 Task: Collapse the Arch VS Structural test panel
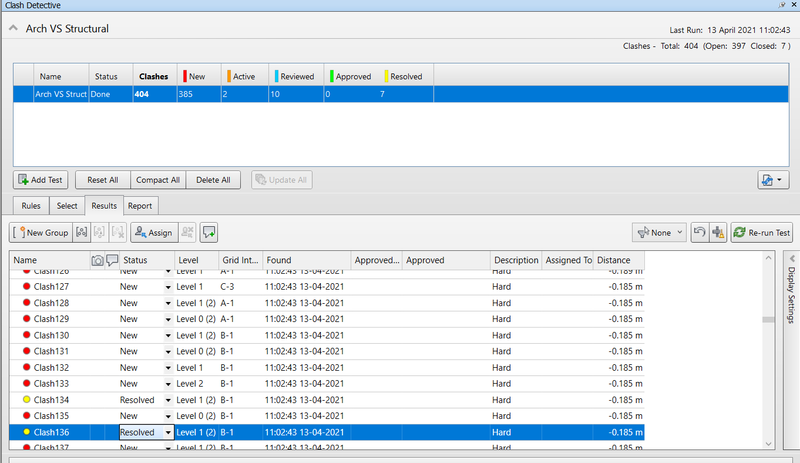click(x=15, y=29)
